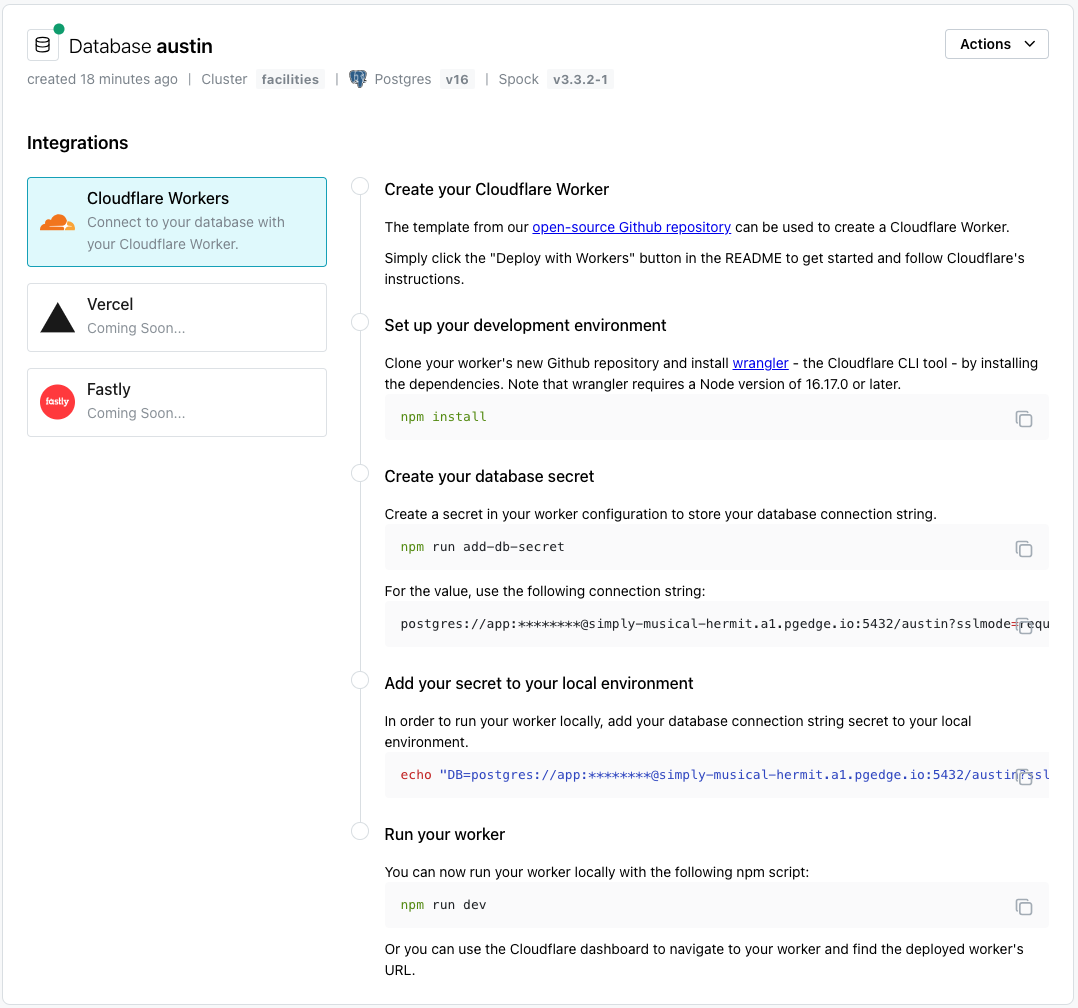Copy the npm run dev command
Image resolution: width=1078 pixels, height=1008 pixels.
point(1023,906)
